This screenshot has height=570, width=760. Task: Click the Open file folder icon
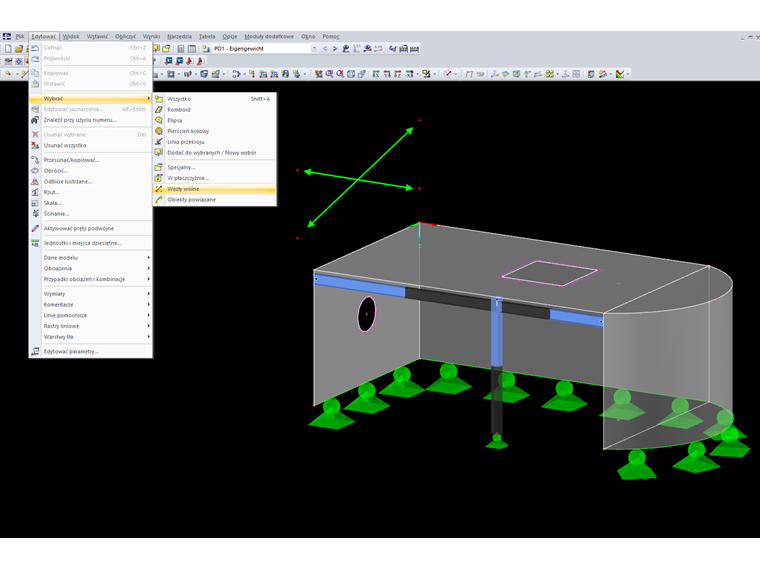click(19, 48)
